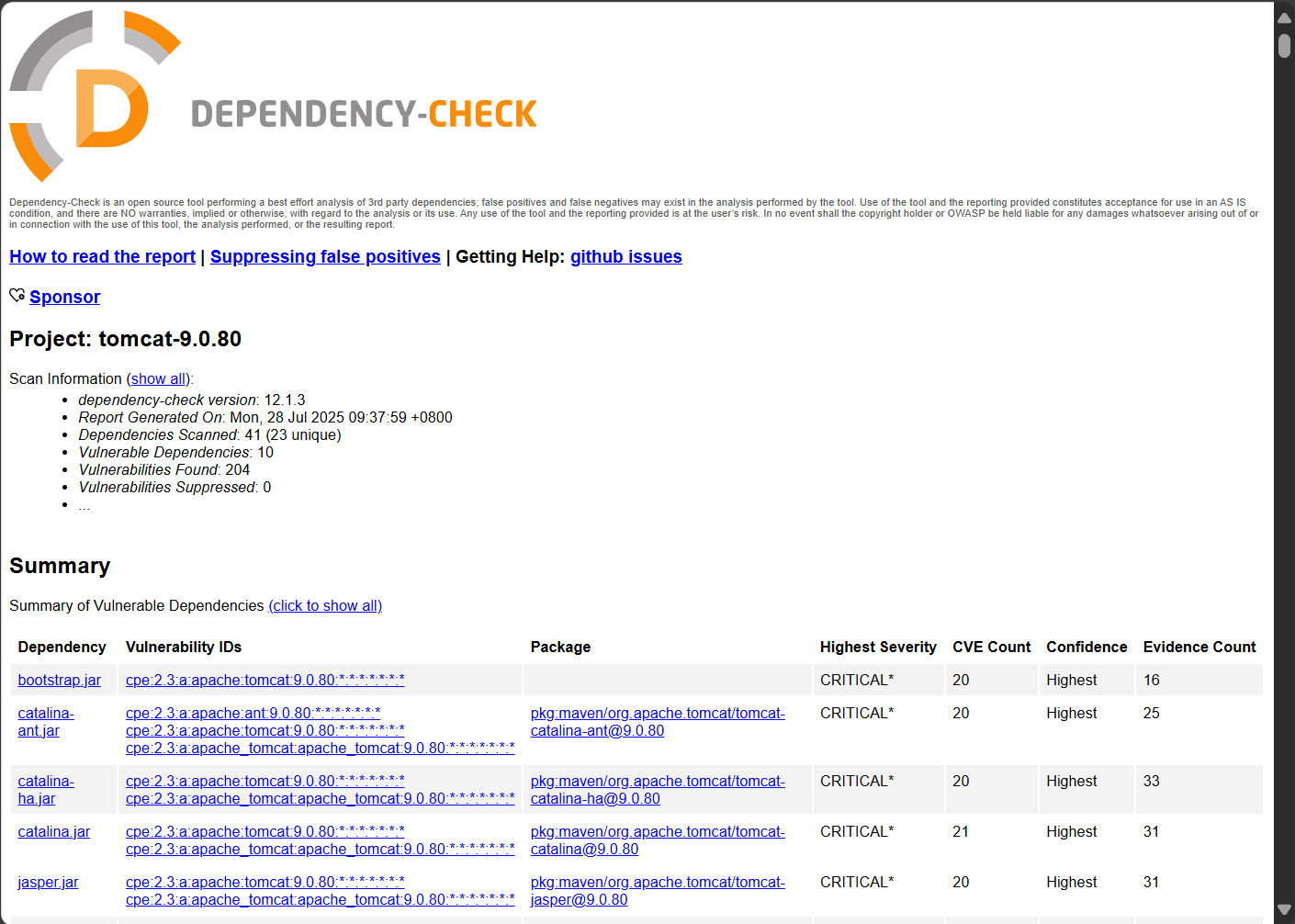Sort table by Confidence header
The image size is (1295, 924).
(1087, 647)
